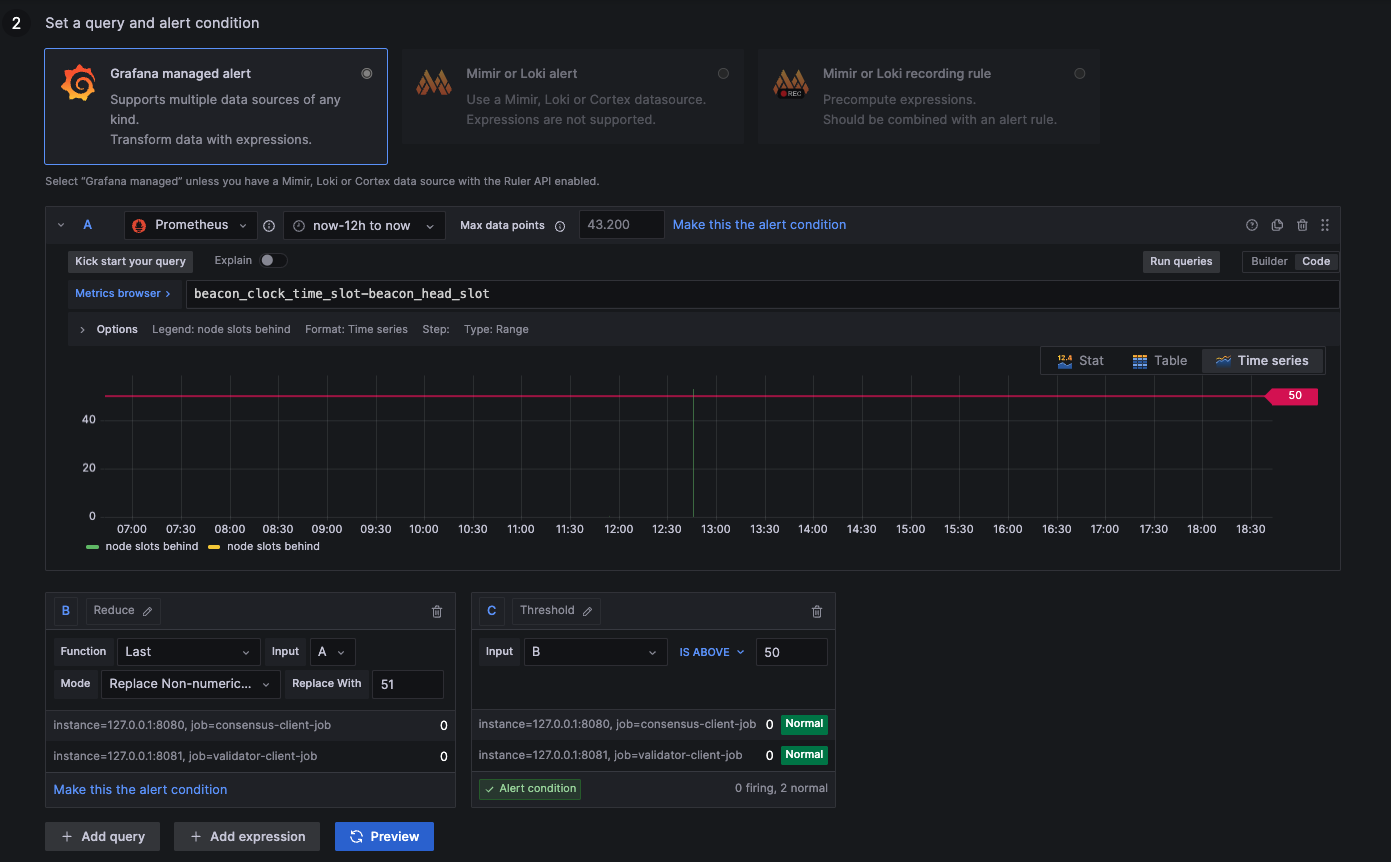The image size is (1391, 862).
Task: Delete expression C with the trash icon
Action: coord(817,611)
